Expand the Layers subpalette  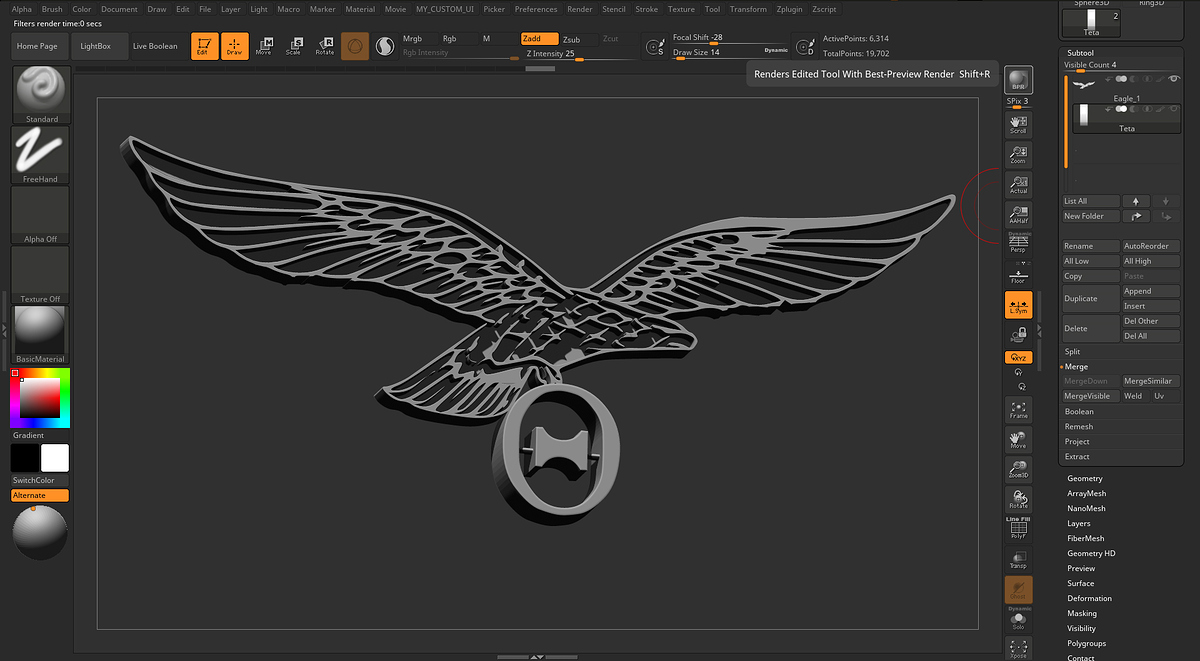[1078, 523]
